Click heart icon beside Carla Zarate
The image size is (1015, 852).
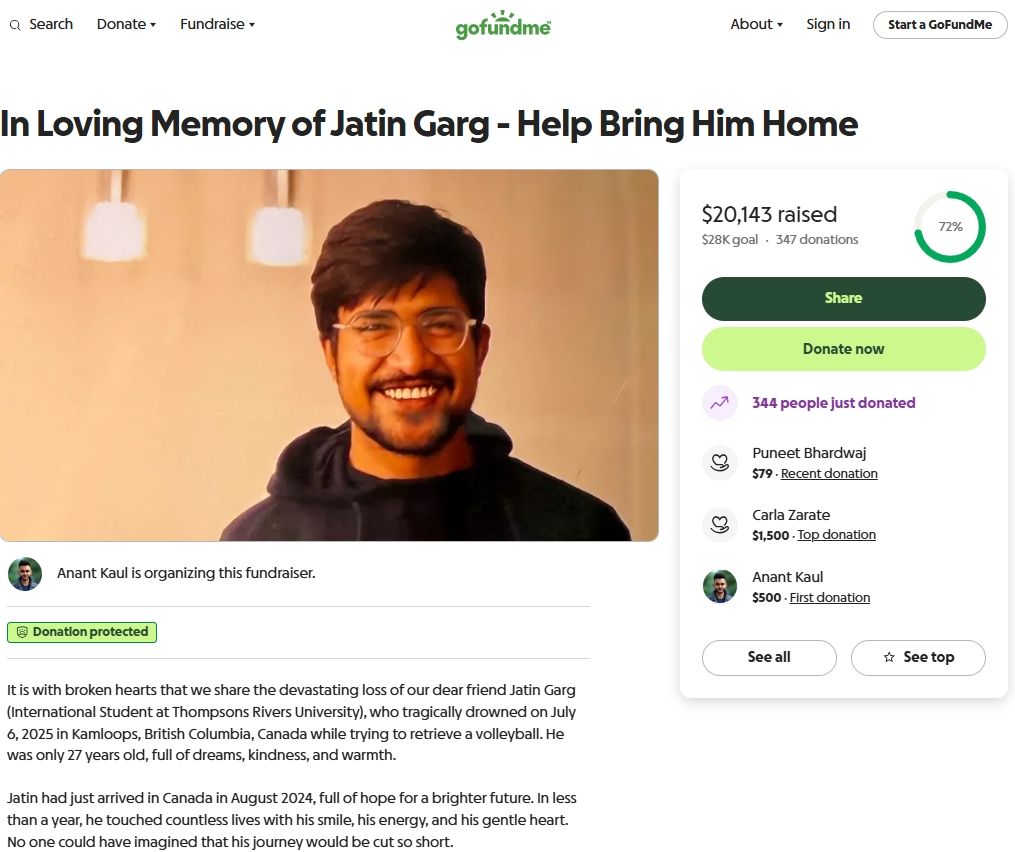(x=720, y=524)
